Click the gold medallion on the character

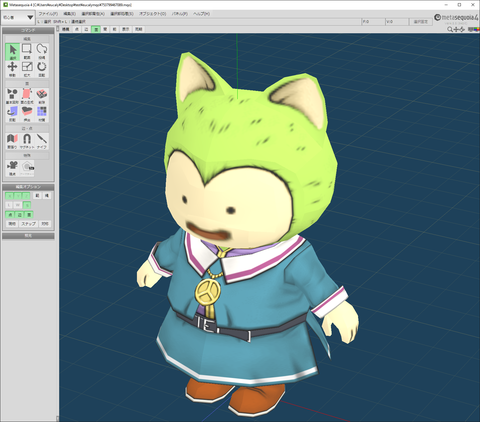pos(208,293)
